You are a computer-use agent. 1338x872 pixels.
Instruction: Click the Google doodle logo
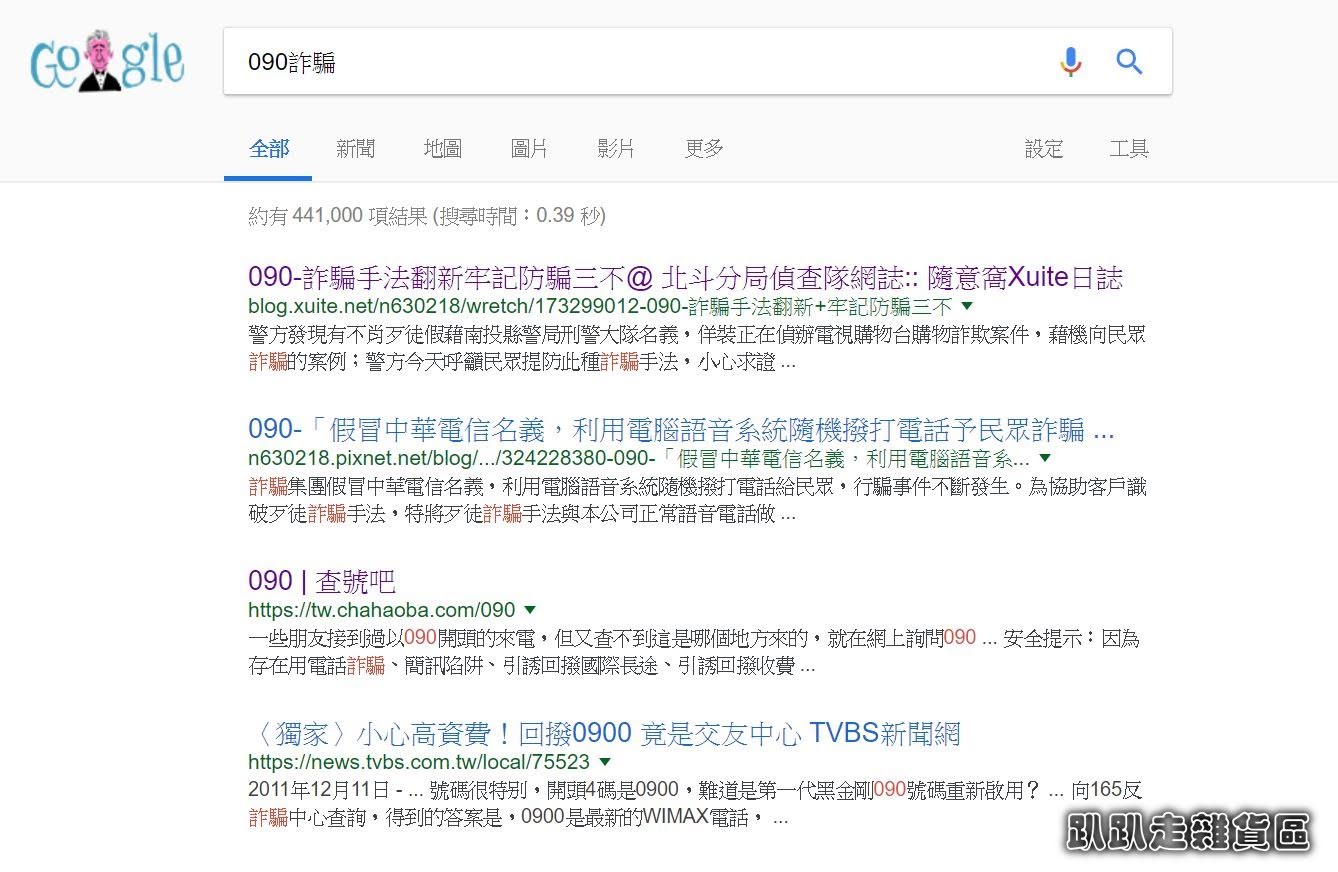click(107, 62)
